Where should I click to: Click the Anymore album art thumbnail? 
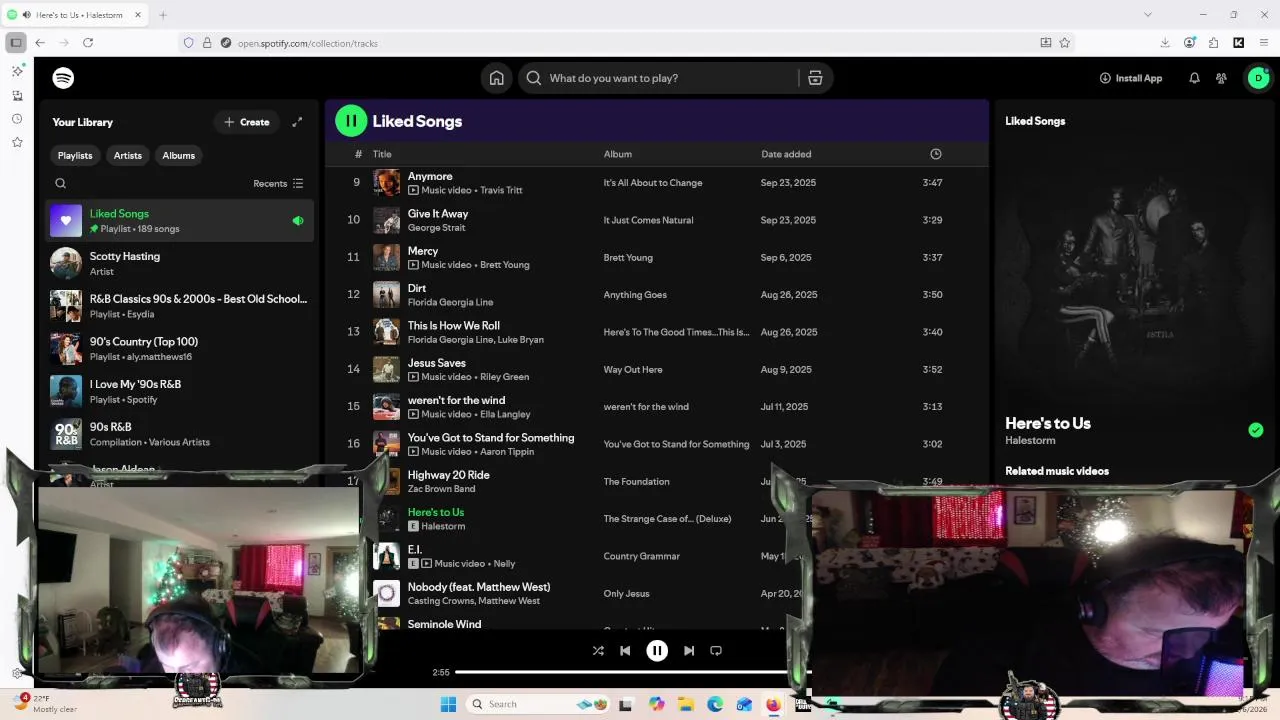[387, 183]
